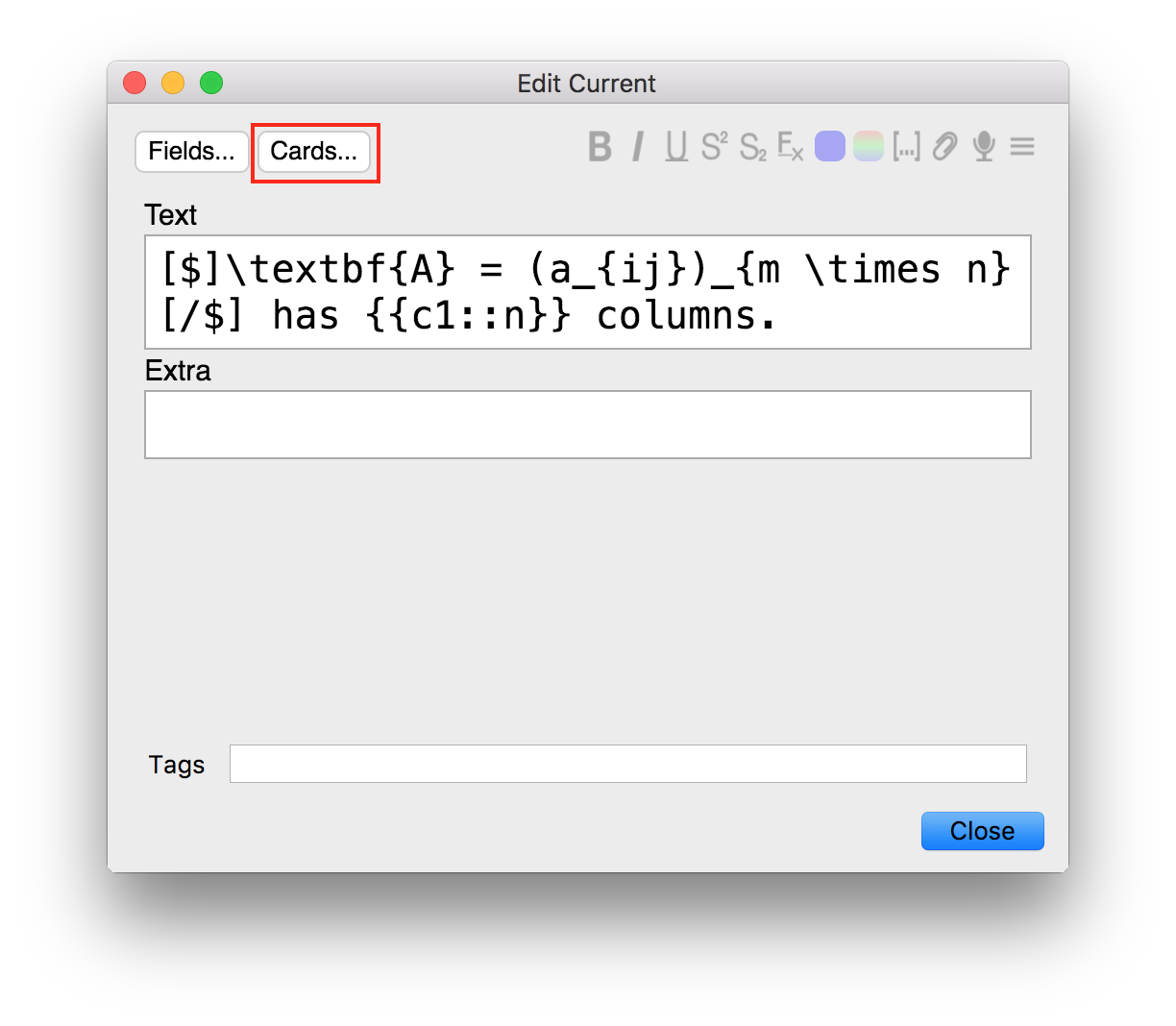Screen dimensions: 1176x1026
Task: Apply underline formatting
Action: [676, 147]
